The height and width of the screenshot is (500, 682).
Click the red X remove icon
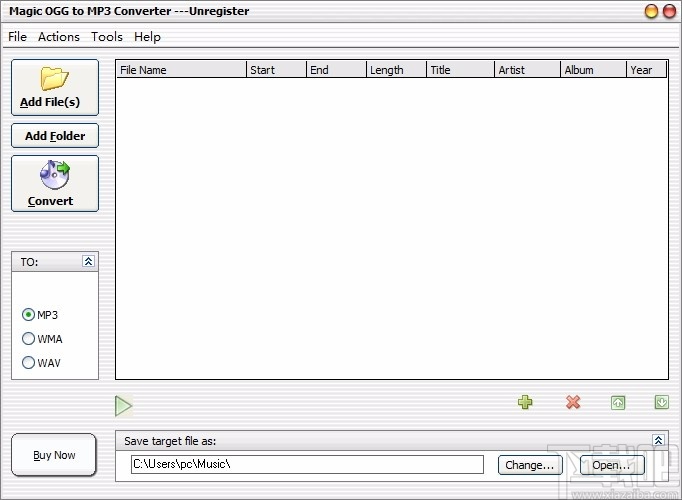coord(573,402)
